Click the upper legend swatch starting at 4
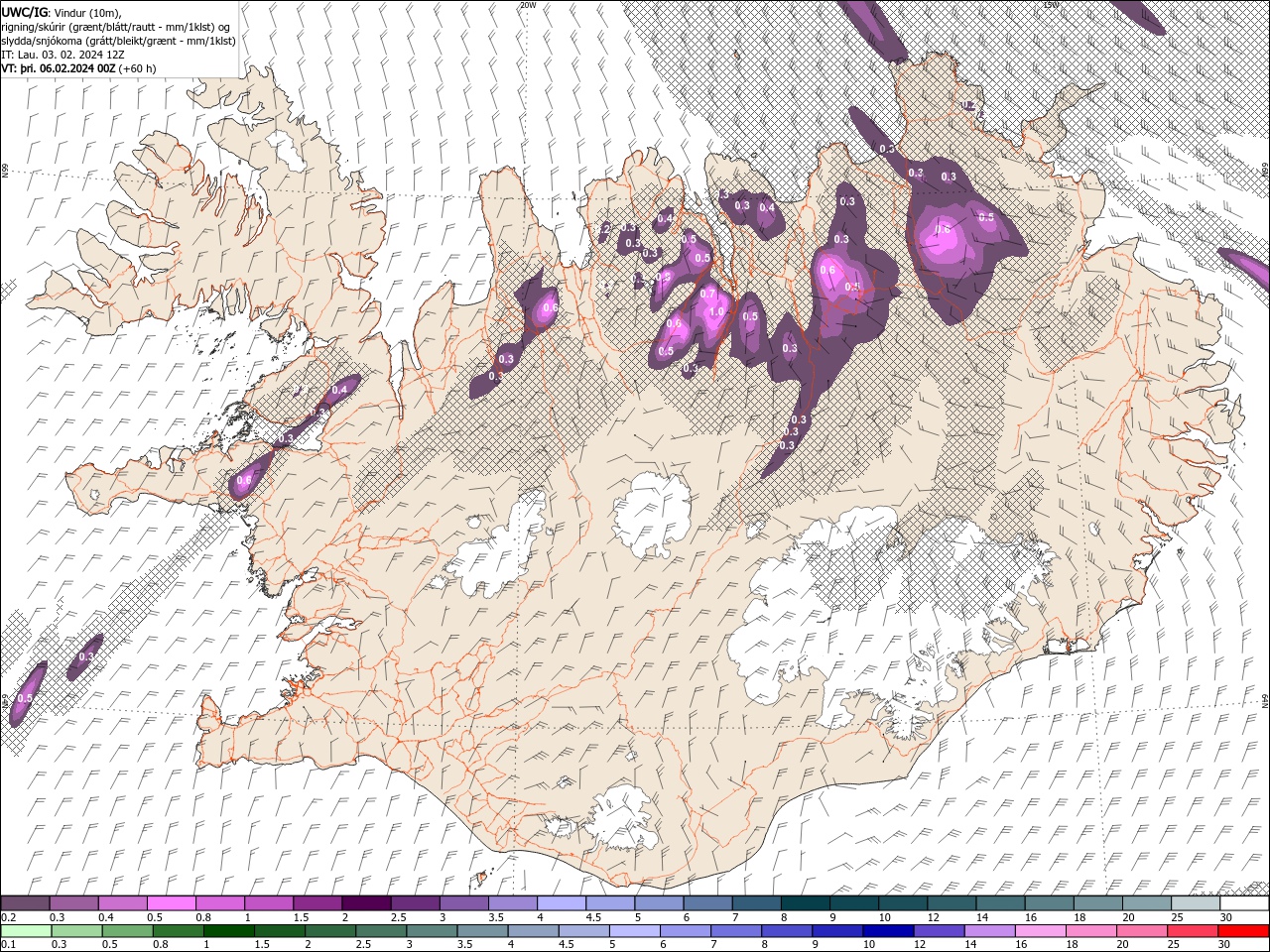This screenshot has width=1270, height=952. pyautogui.click(x=562, y=903)
